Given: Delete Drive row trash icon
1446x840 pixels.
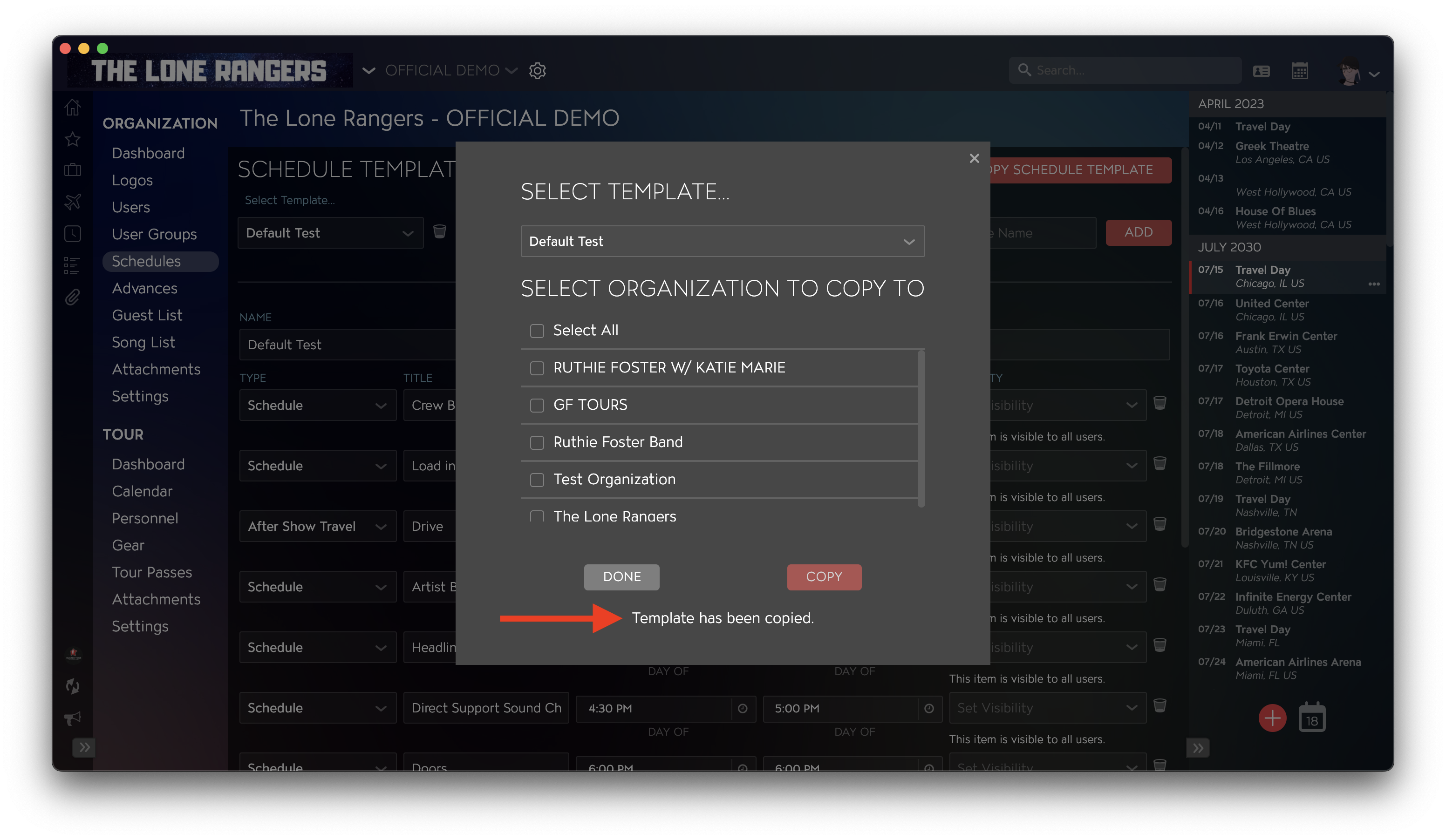Looking at the screenshot, I should [x=1160, y=524].
